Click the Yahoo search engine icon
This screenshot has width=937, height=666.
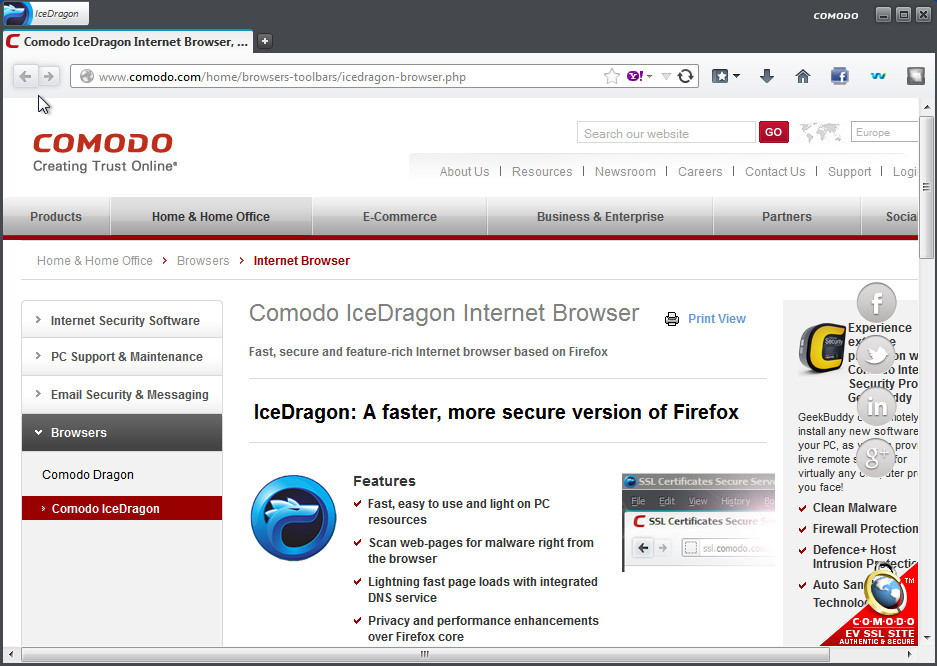click(x=635, y=76)
